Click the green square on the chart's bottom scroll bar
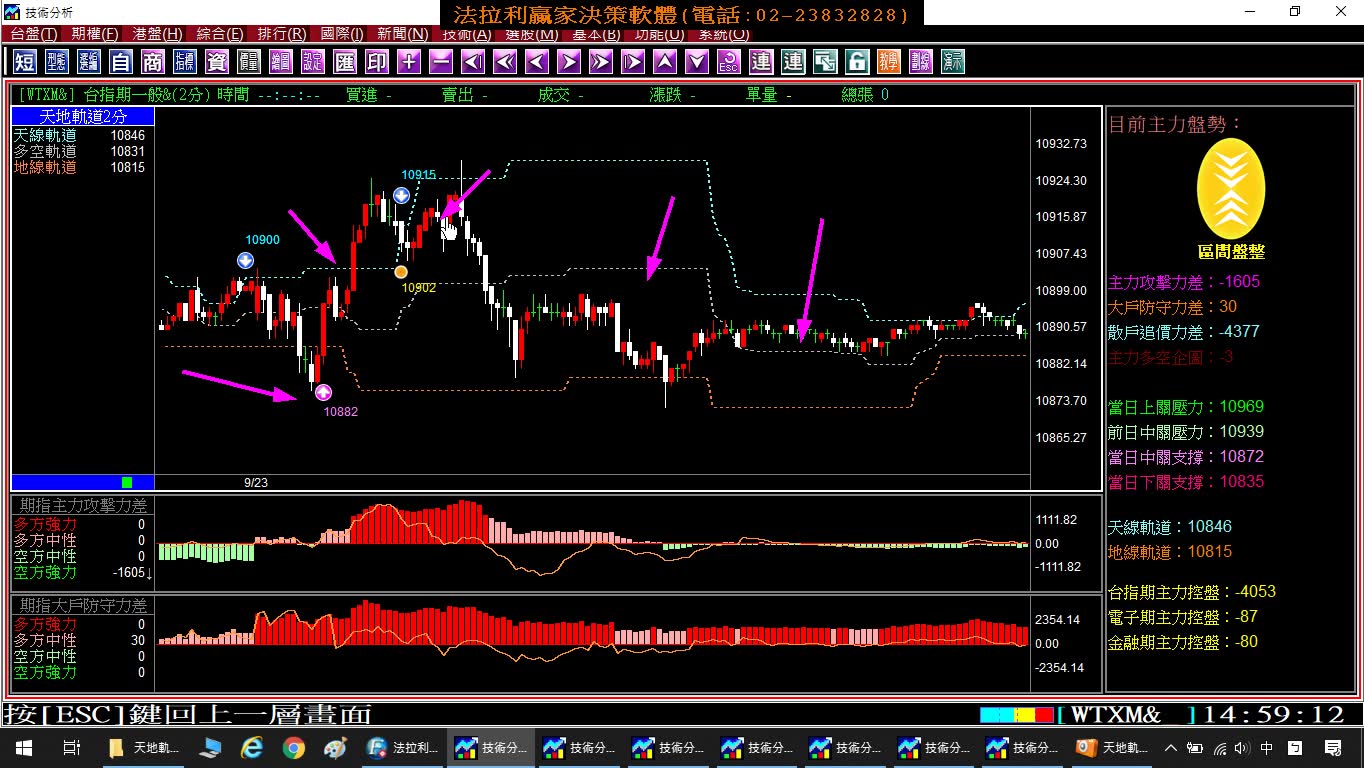1364x768 pixels. 127,482
